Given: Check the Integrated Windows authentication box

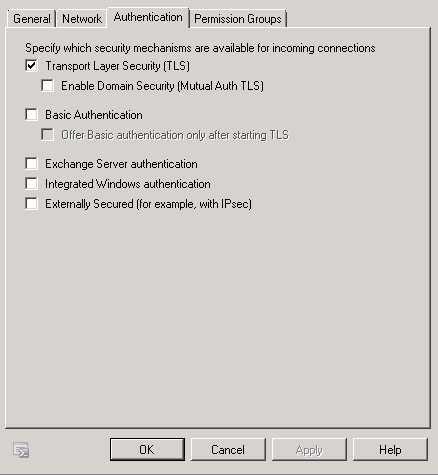Looking at the screenshot, I should [x=31, y=184].
